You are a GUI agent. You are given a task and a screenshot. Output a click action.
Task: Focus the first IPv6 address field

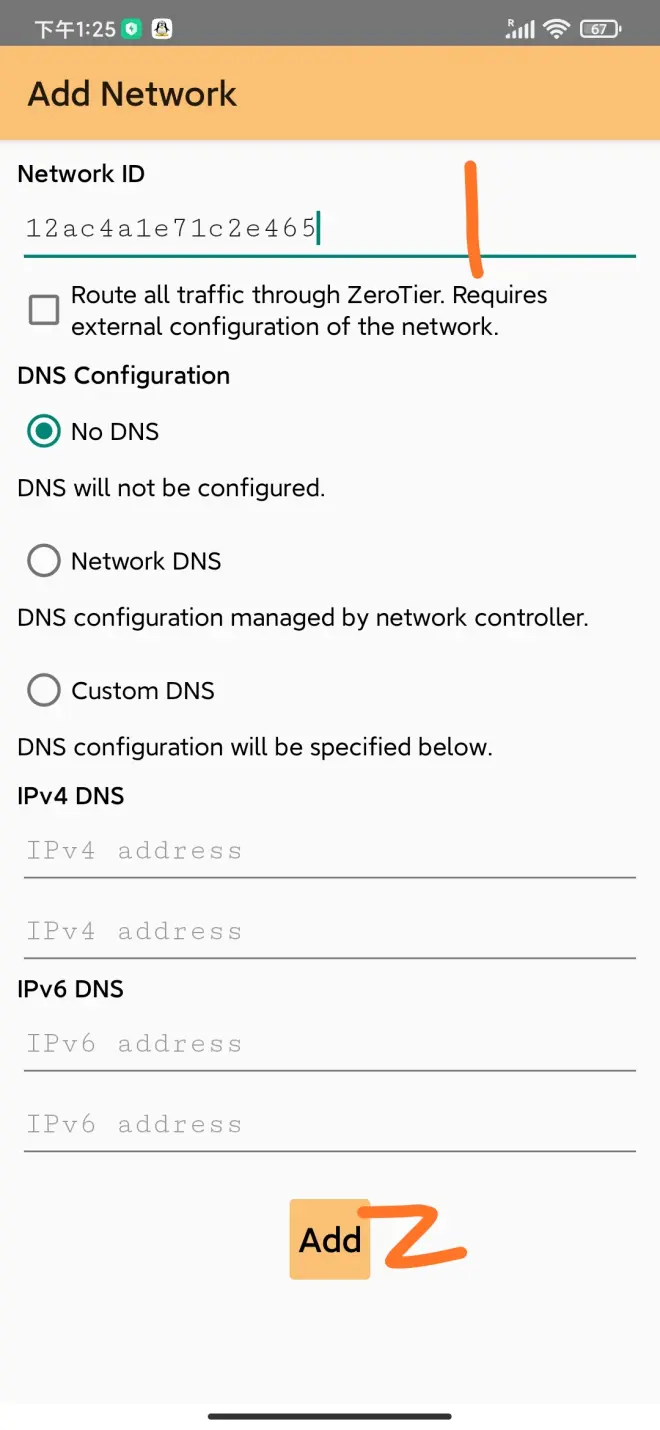coord(330,1044)
